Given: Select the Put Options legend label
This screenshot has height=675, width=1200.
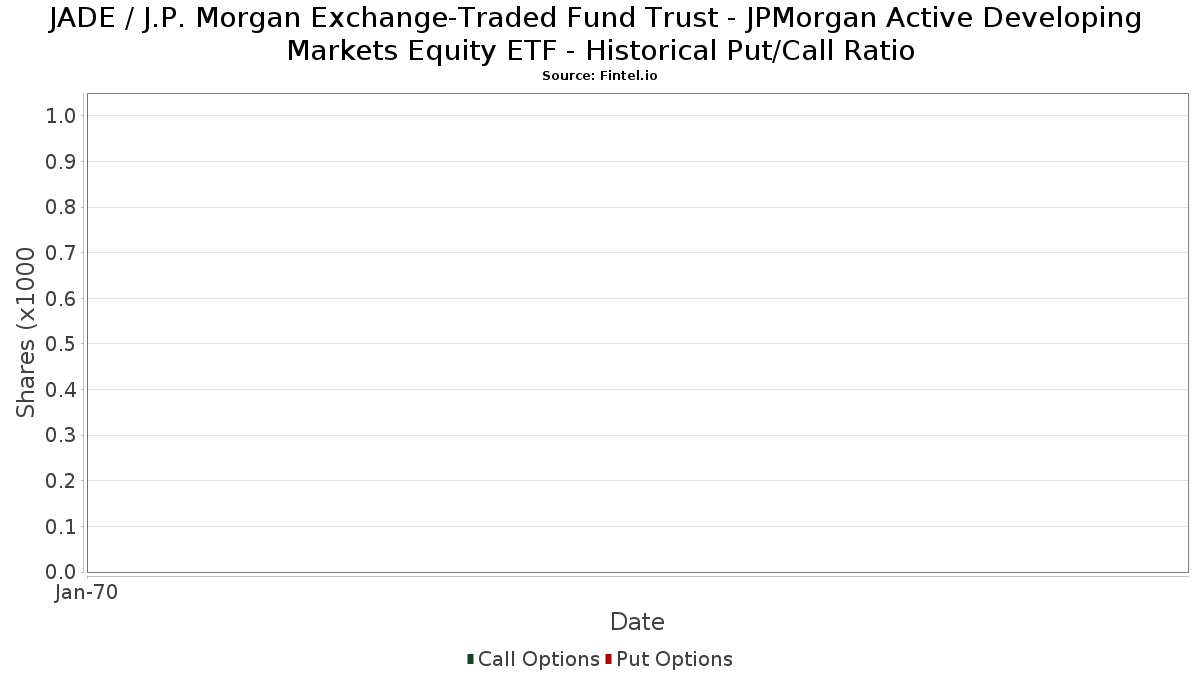Looking at the screenshot, I should coord(675,659).
